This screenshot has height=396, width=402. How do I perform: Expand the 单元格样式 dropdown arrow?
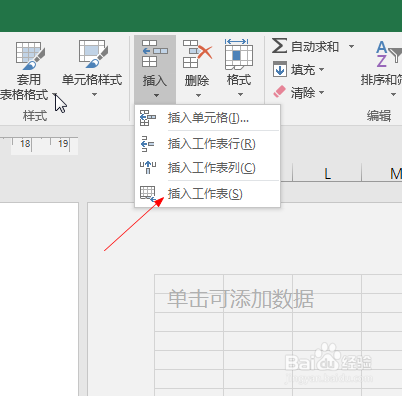click(x=94, y=95)
